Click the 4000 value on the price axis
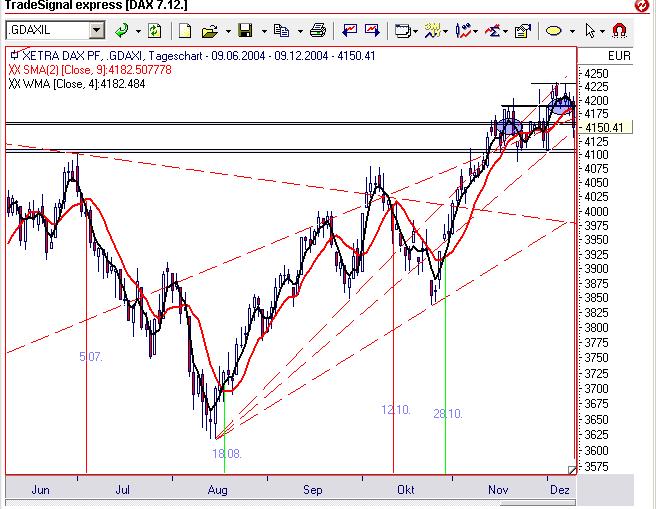Viewport: 656px width, 509px height. (596, 212)
